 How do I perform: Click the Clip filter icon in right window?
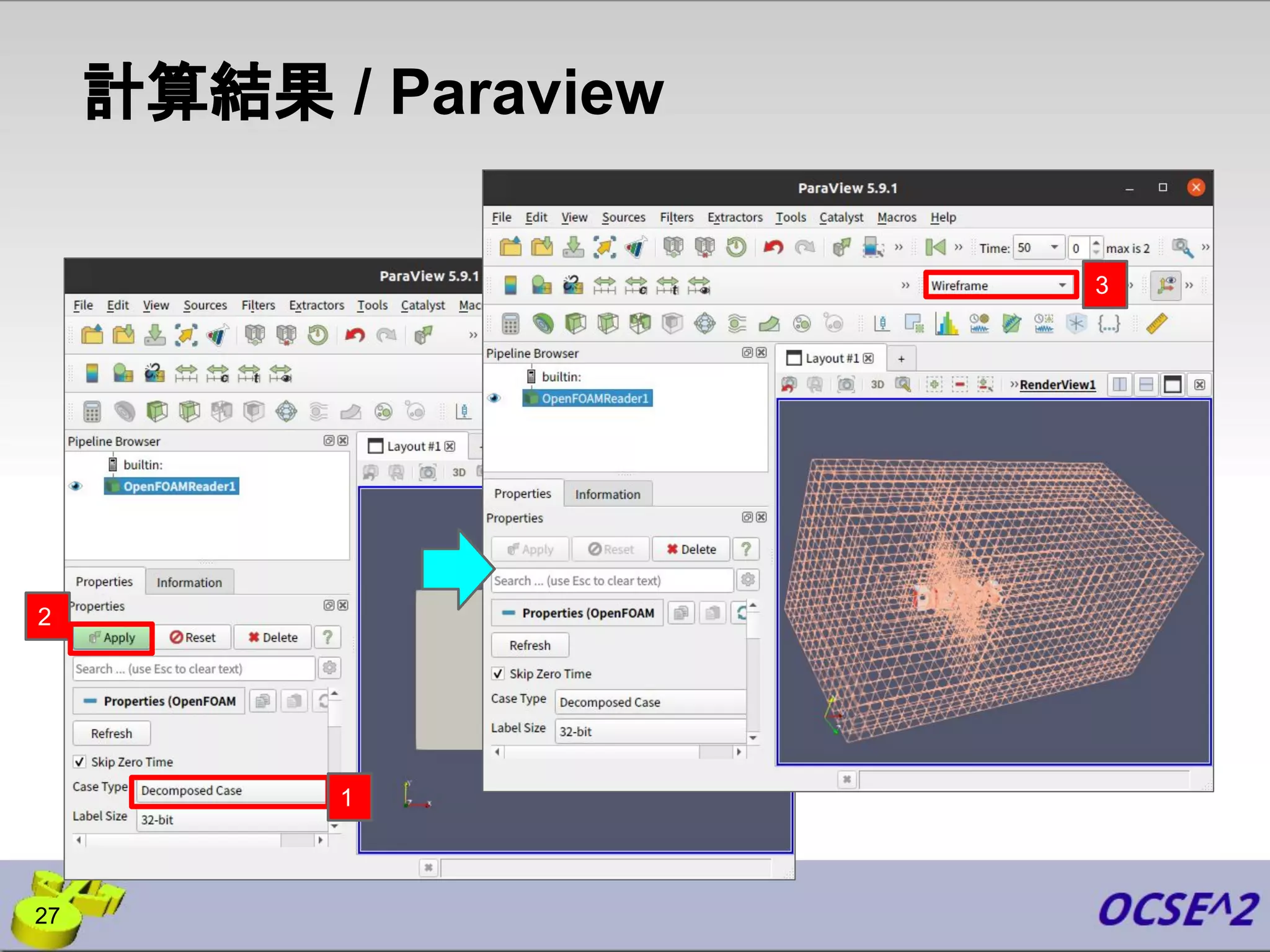[x=575, y=324]
